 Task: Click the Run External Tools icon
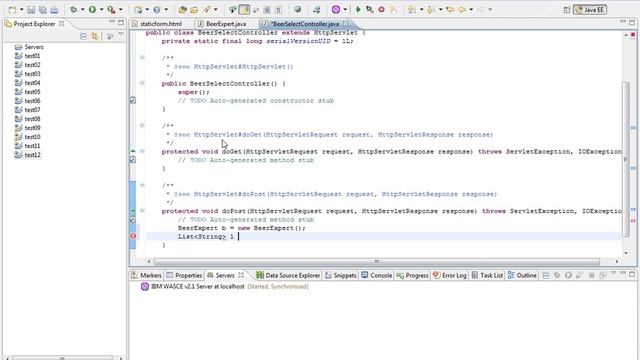pos(111,10)
